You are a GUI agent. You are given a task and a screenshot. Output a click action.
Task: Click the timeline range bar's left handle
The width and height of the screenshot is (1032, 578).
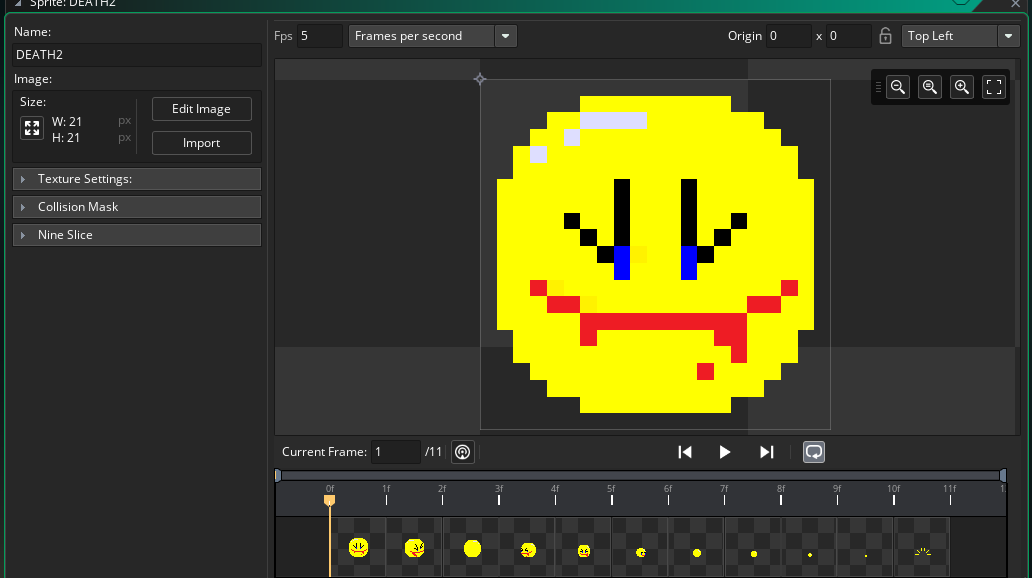point(278,475)
